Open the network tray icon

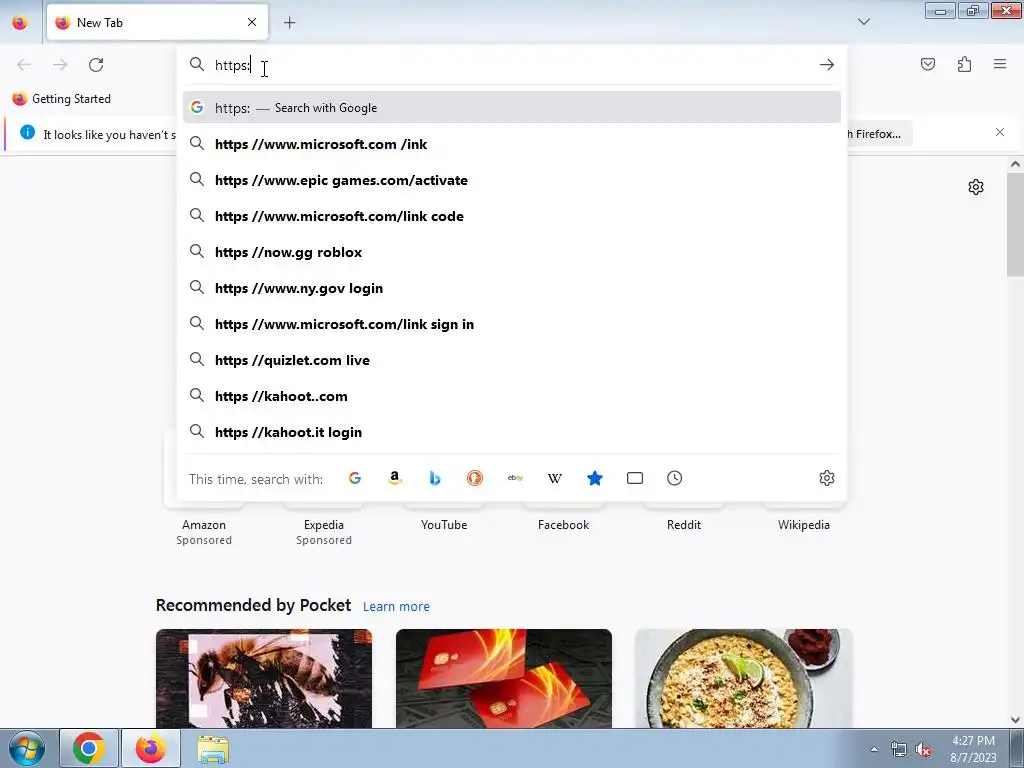point(899,750)
